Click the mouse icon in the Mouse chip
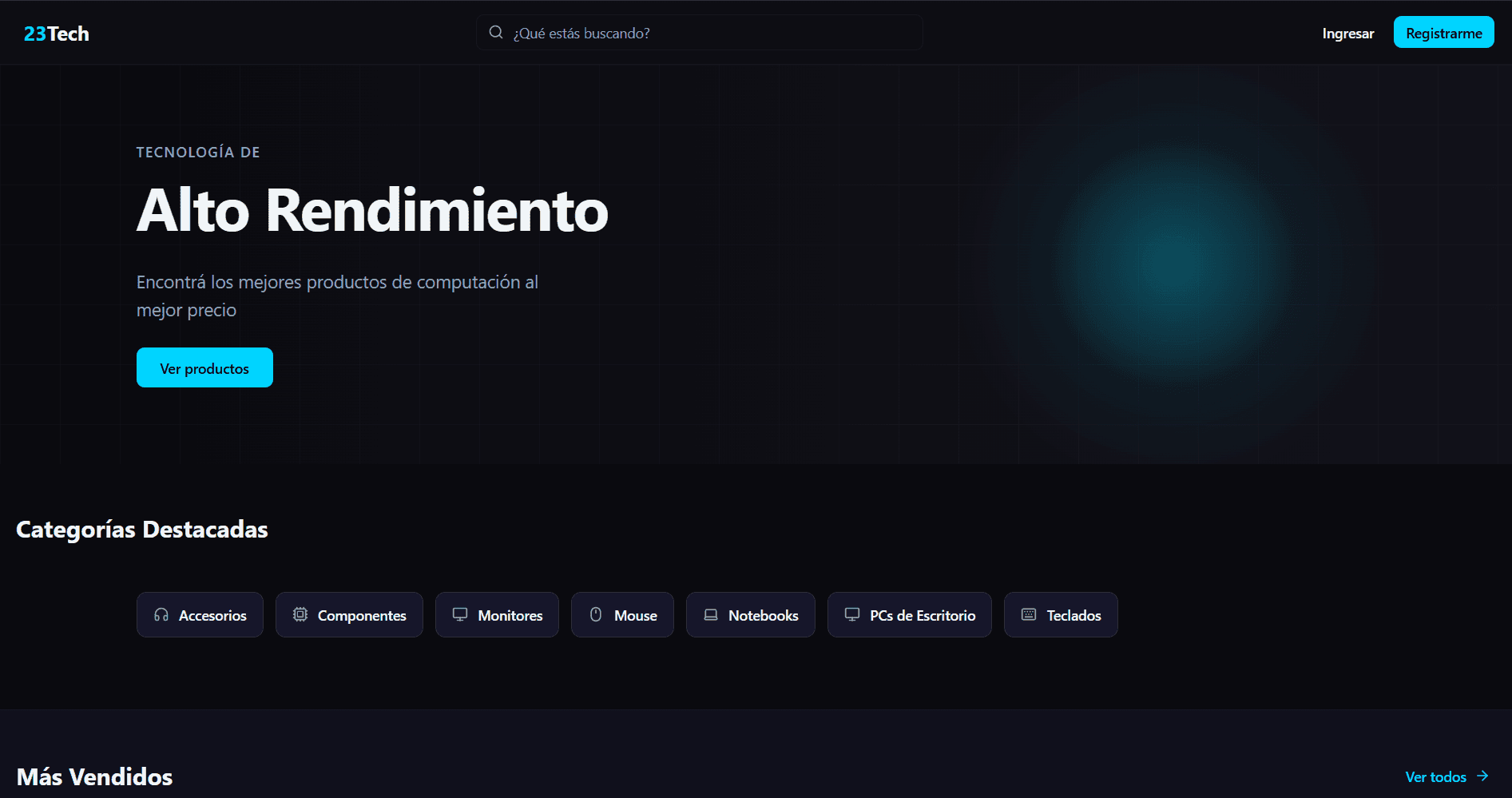Viewport: 1512px width, 798px height. pos(596,615)
